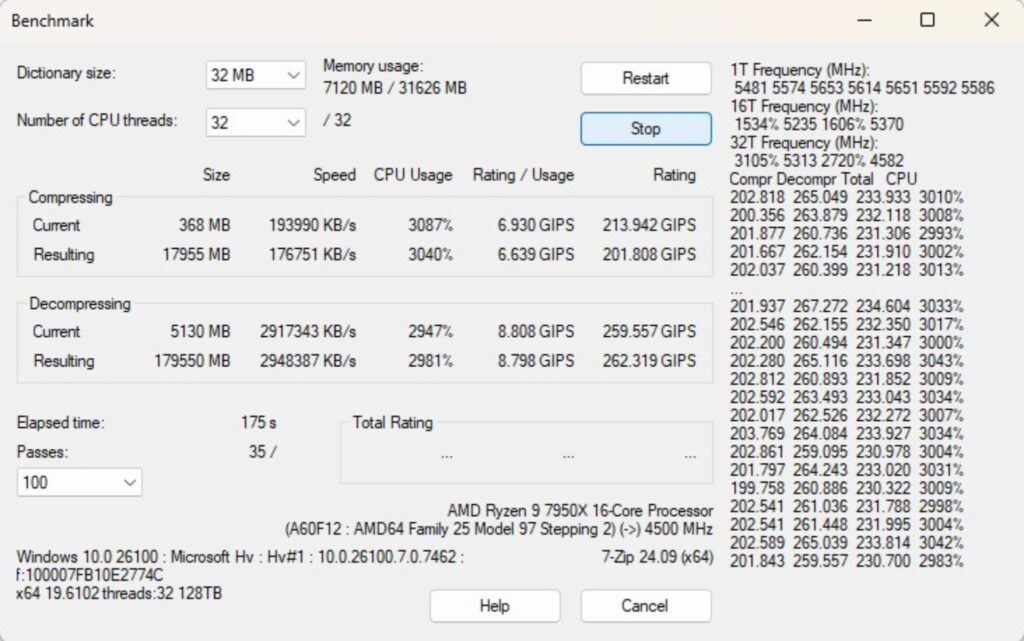
Task: Click the last log row 201.843 259.557
Action: (x=846, y=561)
